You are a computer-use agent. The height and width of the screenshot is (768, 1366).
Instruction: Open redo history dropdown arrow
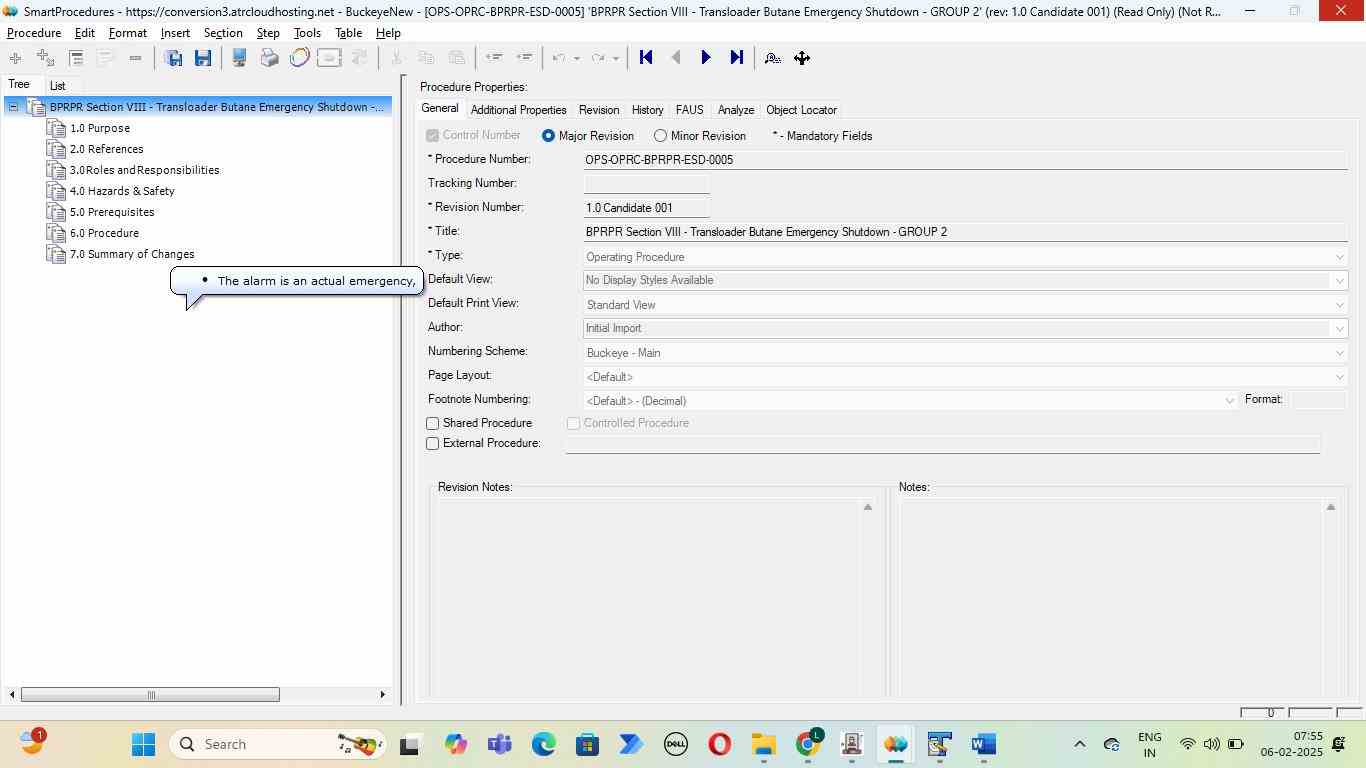pos(615,58)
